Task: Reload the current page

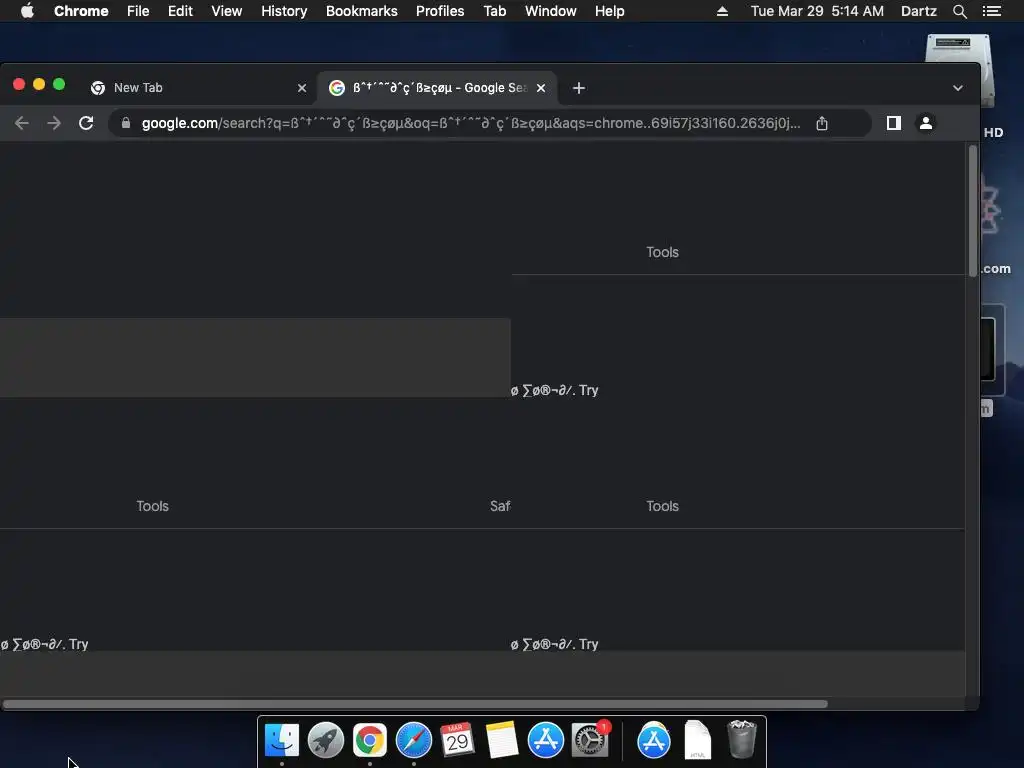Action: tap(86, 123)
